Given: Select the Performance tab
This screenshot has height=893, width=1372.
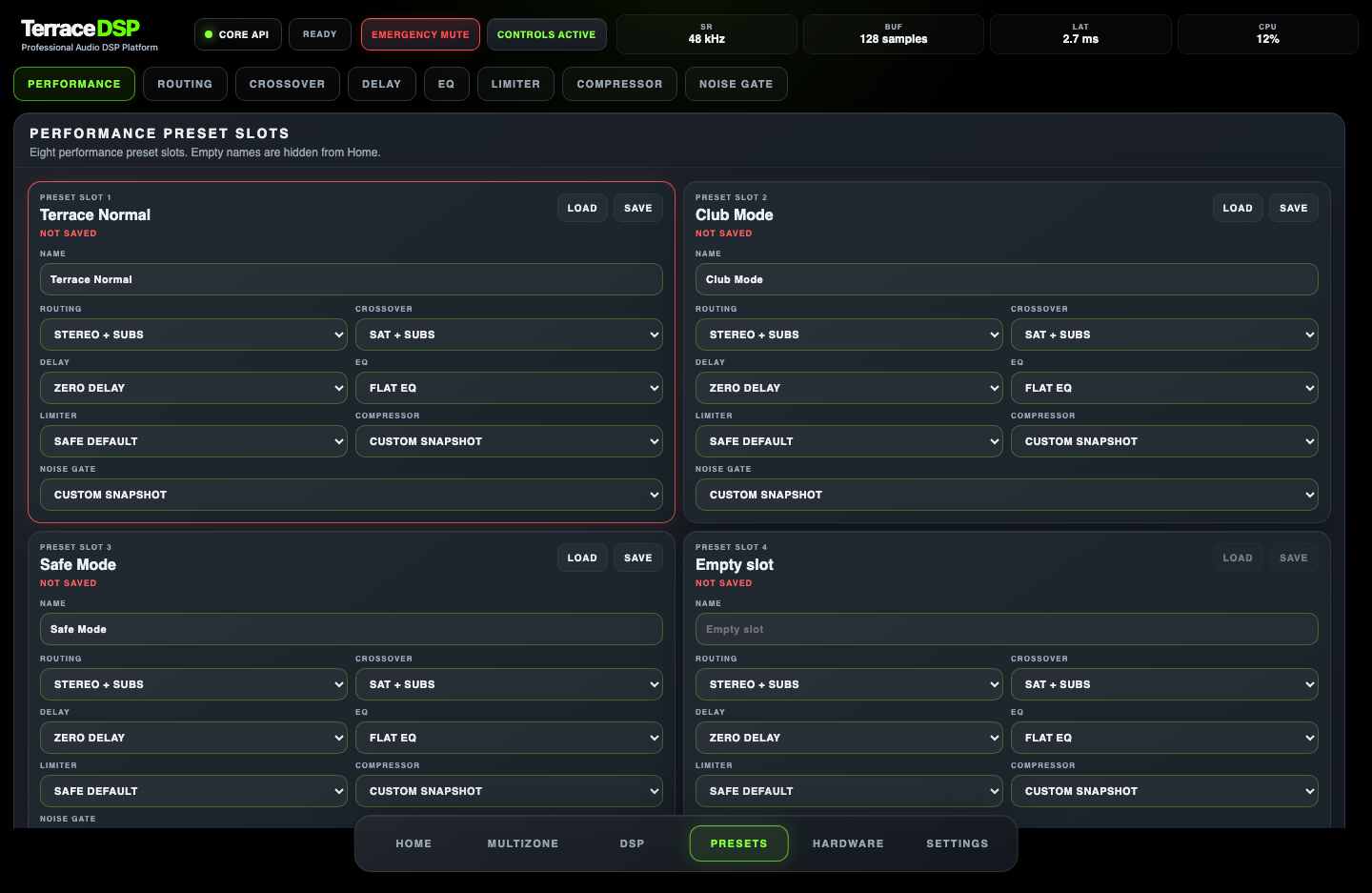Looking at the screenshot, I should (74, 84).
